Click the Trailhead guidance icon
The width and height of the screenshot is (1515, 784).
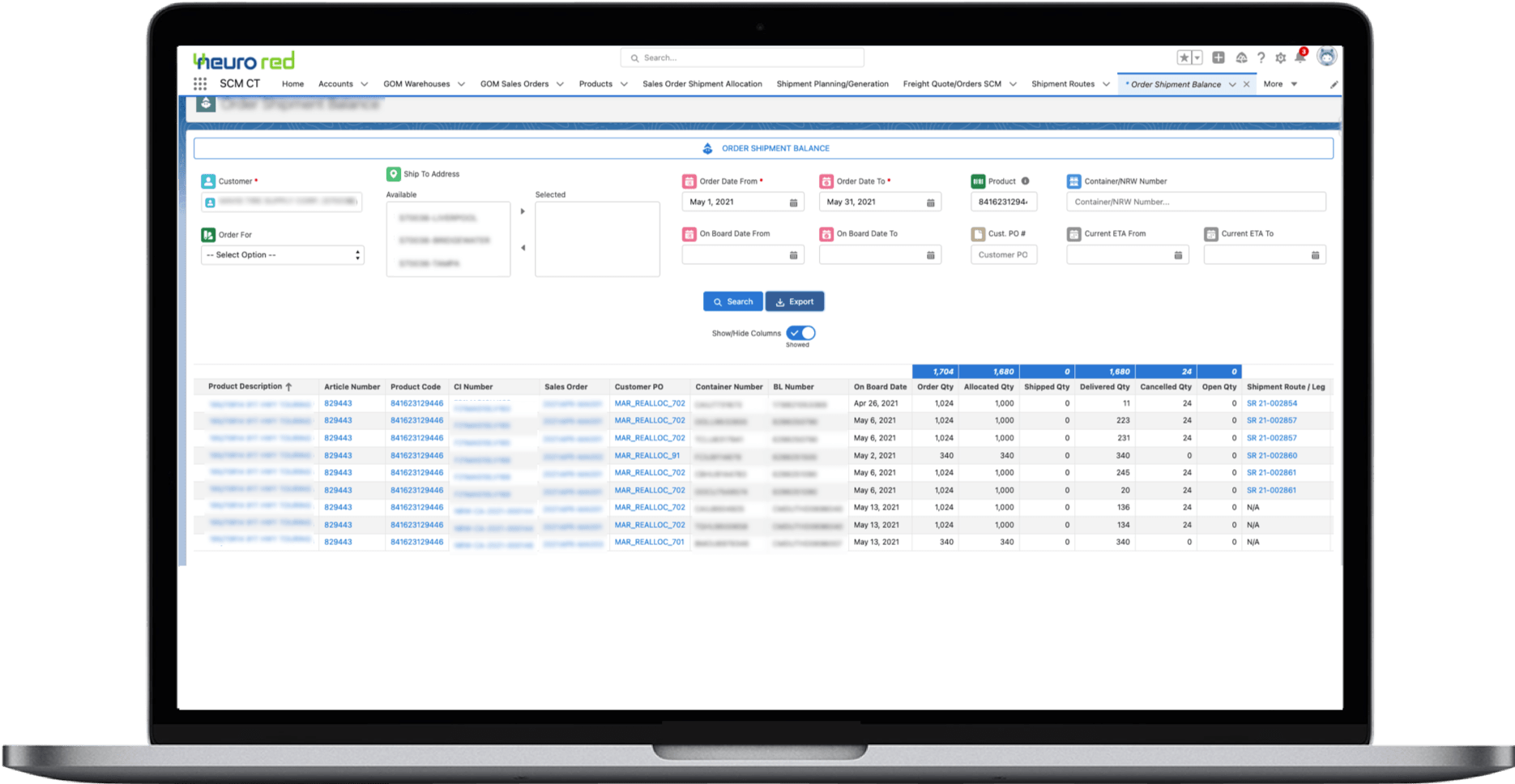point(1241,58)
